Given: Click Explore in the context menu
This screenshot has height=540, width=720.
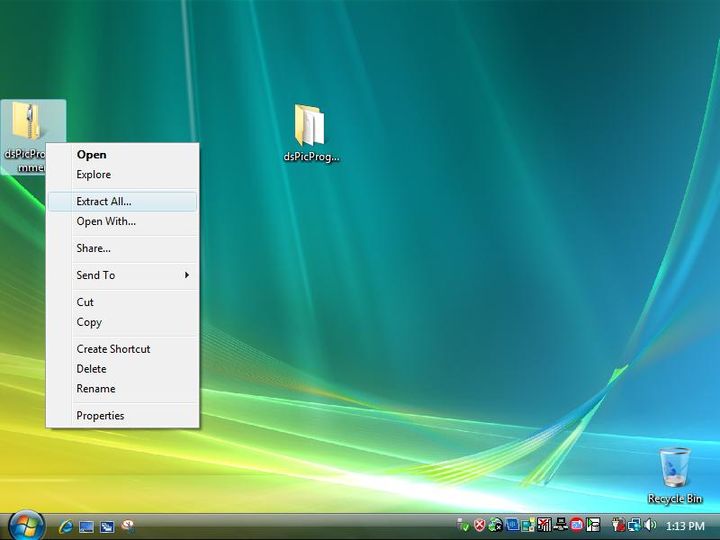Looking at the screenshot, I should click(94, 174).
